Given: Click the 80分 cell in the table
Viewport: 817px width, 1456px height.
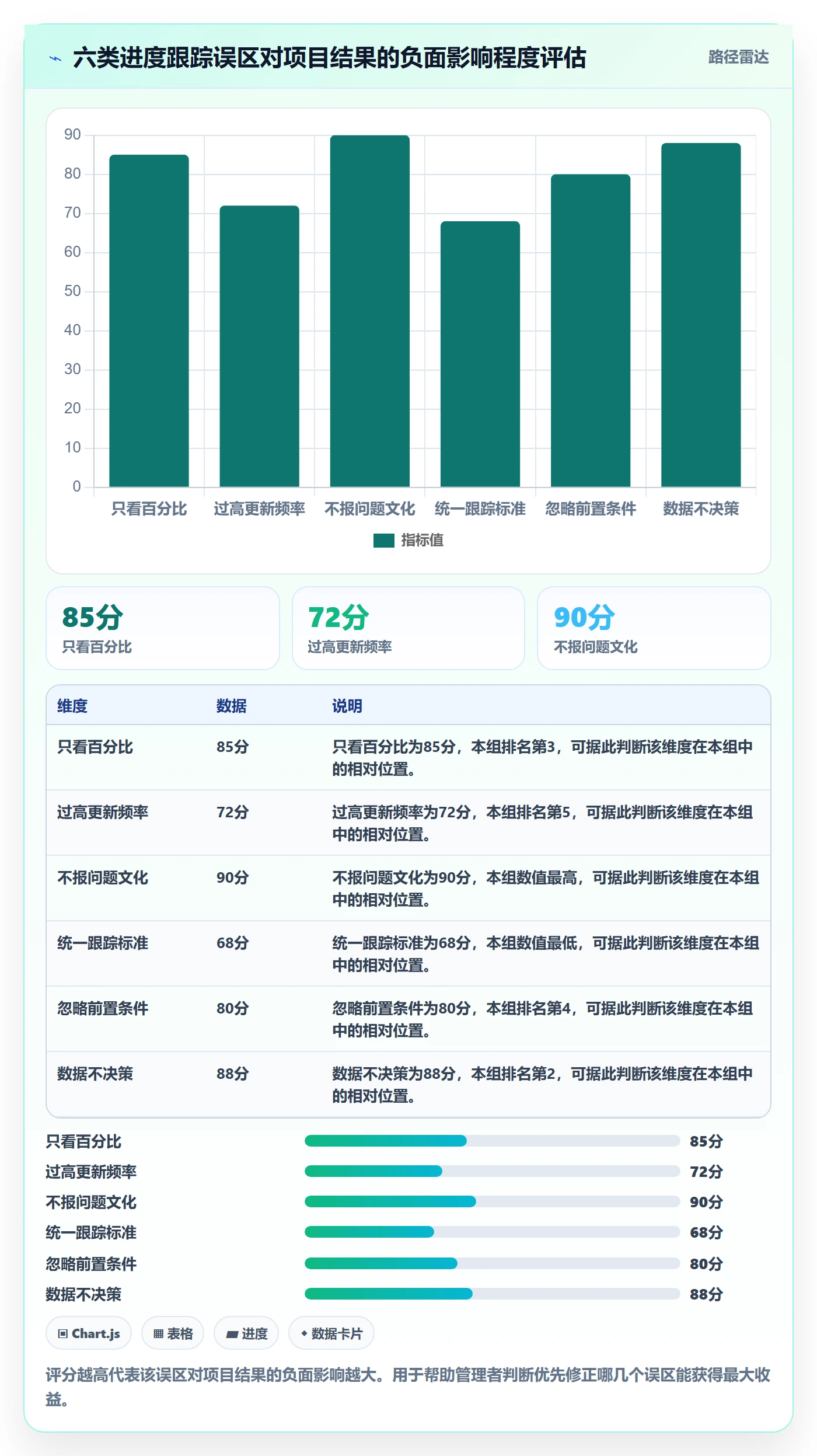Looking at the screenshot, I should pyautogui.click(x=233, y=1009).
